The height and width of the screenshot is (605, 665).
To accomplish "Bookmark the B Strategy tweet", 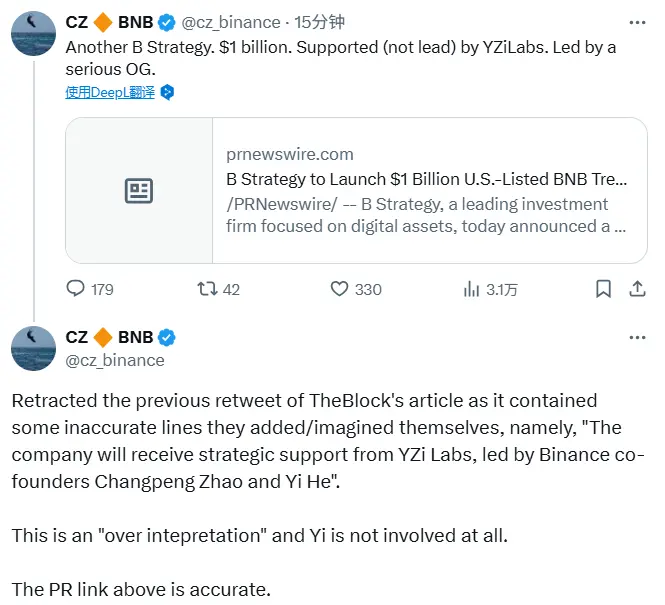I will pos(603,289).
